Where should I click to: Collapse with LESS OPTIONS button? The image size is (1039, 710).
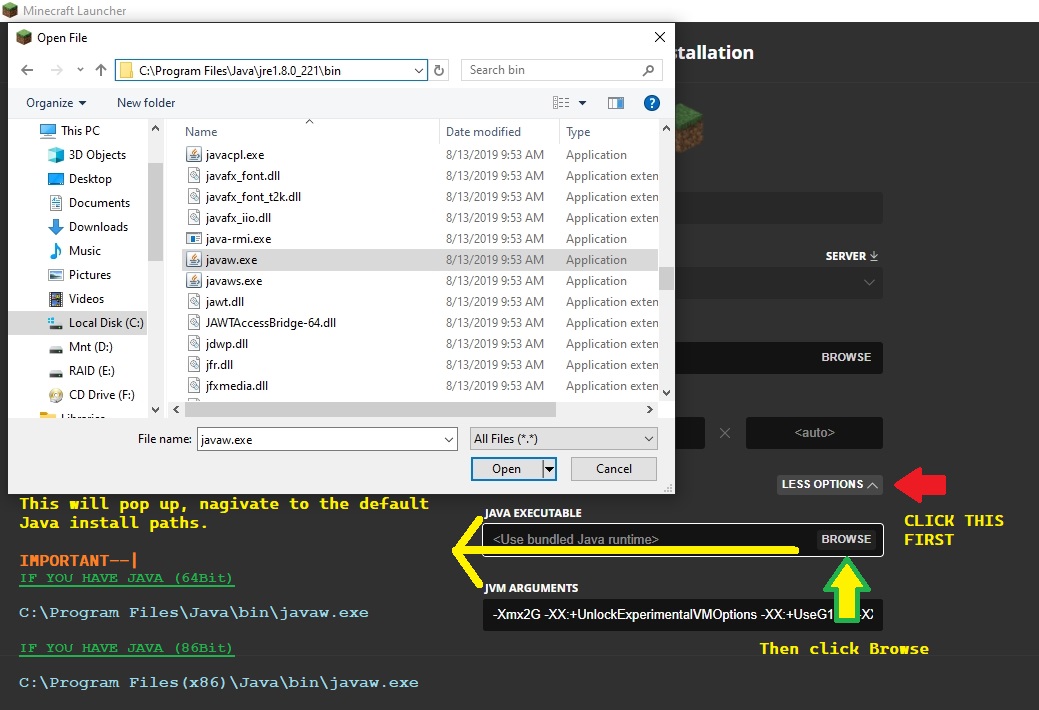830,485
